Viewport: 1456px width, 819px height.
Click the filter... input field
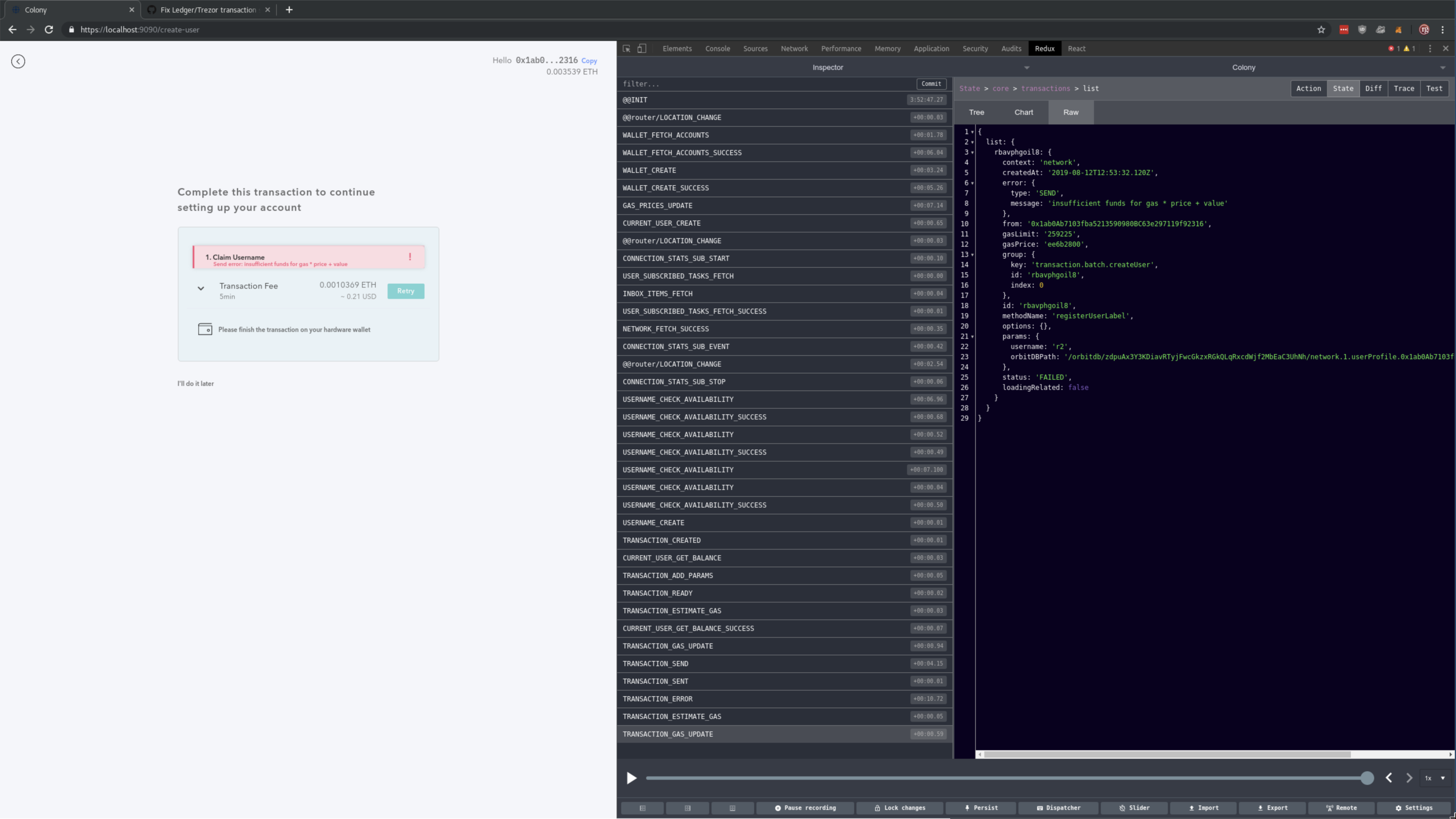(735, 84)
